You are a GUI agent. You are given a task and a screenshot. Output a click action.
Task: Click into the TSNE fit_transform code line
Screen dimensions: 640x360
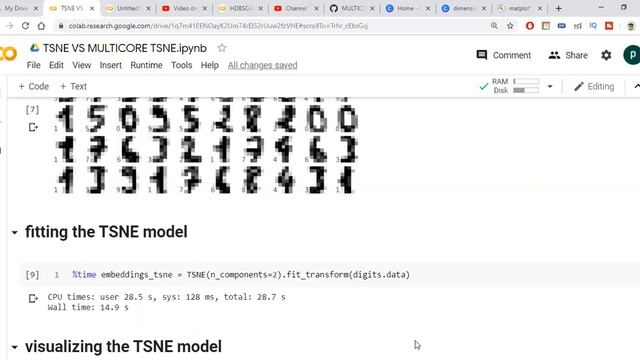pos(241,275)
